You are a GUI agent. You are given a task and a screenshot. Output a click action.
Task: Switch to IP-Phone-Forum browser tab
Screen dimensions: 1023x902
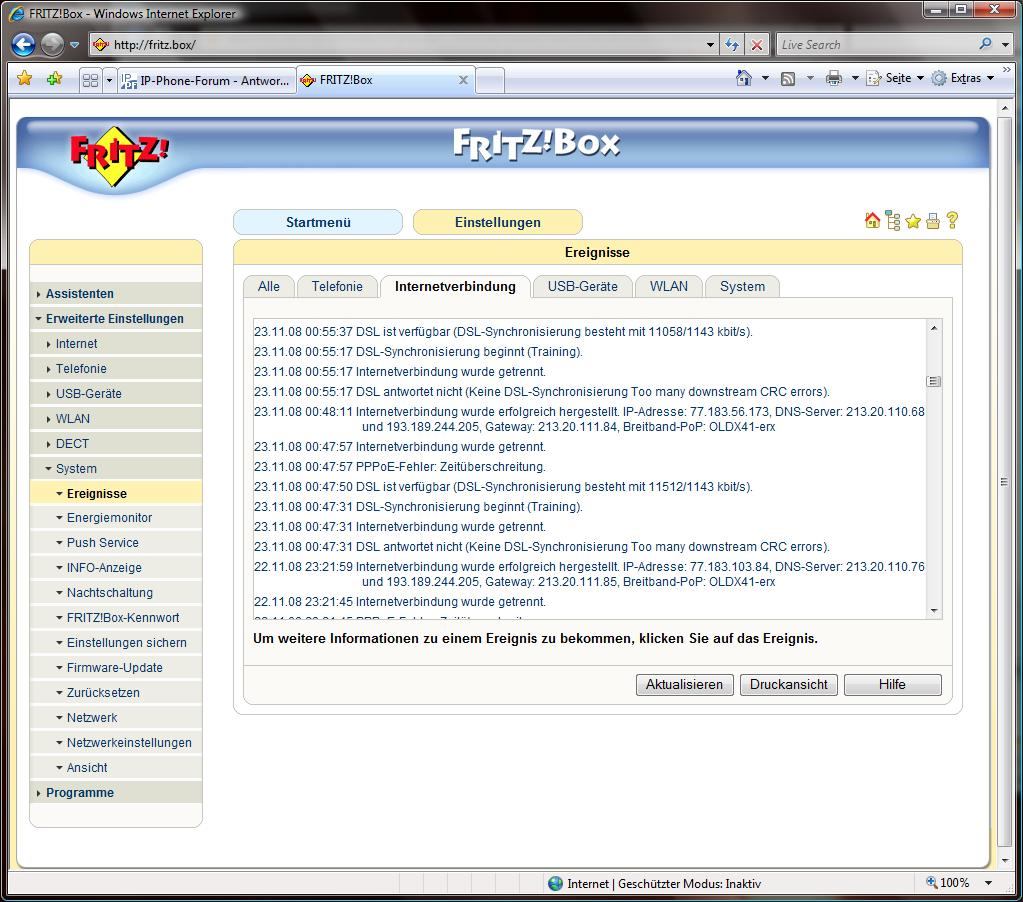(x=207, y=80)
